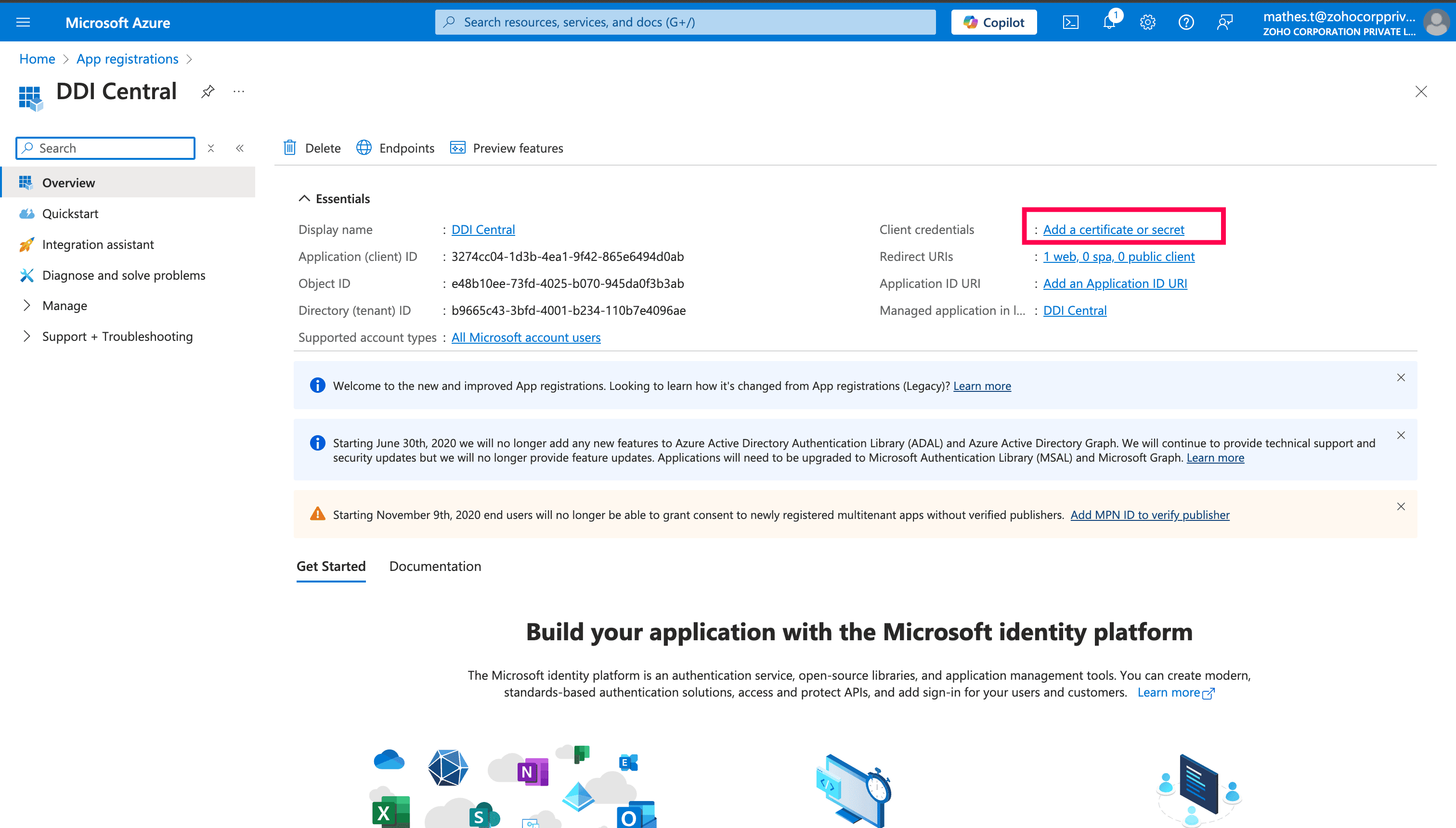
Task: Open the notifications bell
Action: point(1109,22)
